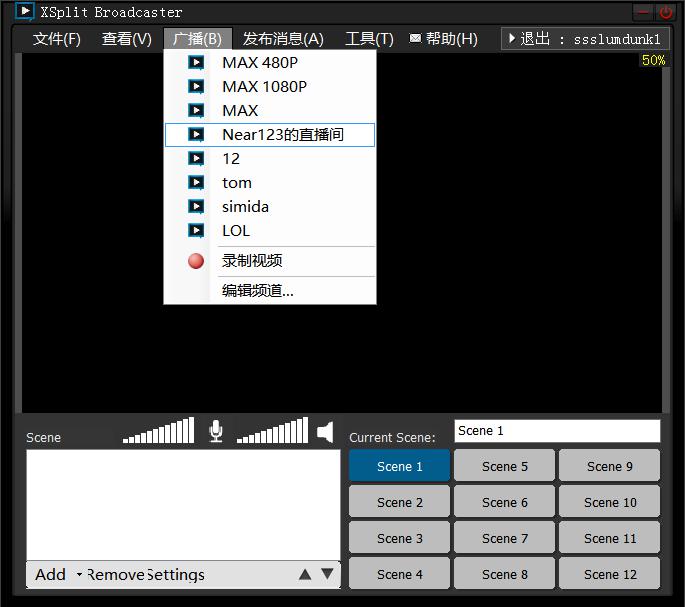Move the selected source down with arrow
The width and height of the screenshot is (685, 607).
(327, 574)
